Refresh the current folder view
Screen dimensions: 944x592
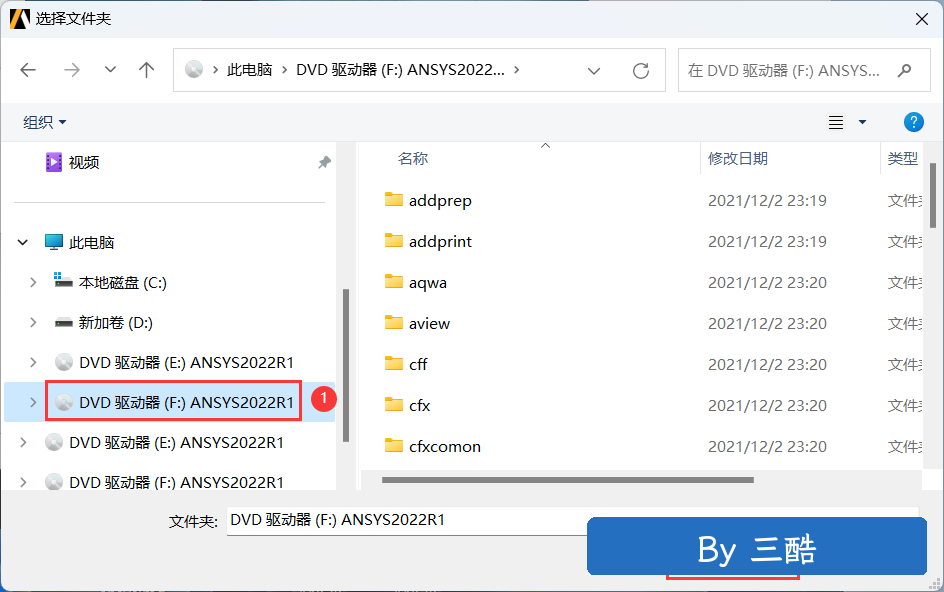(641, 71)
